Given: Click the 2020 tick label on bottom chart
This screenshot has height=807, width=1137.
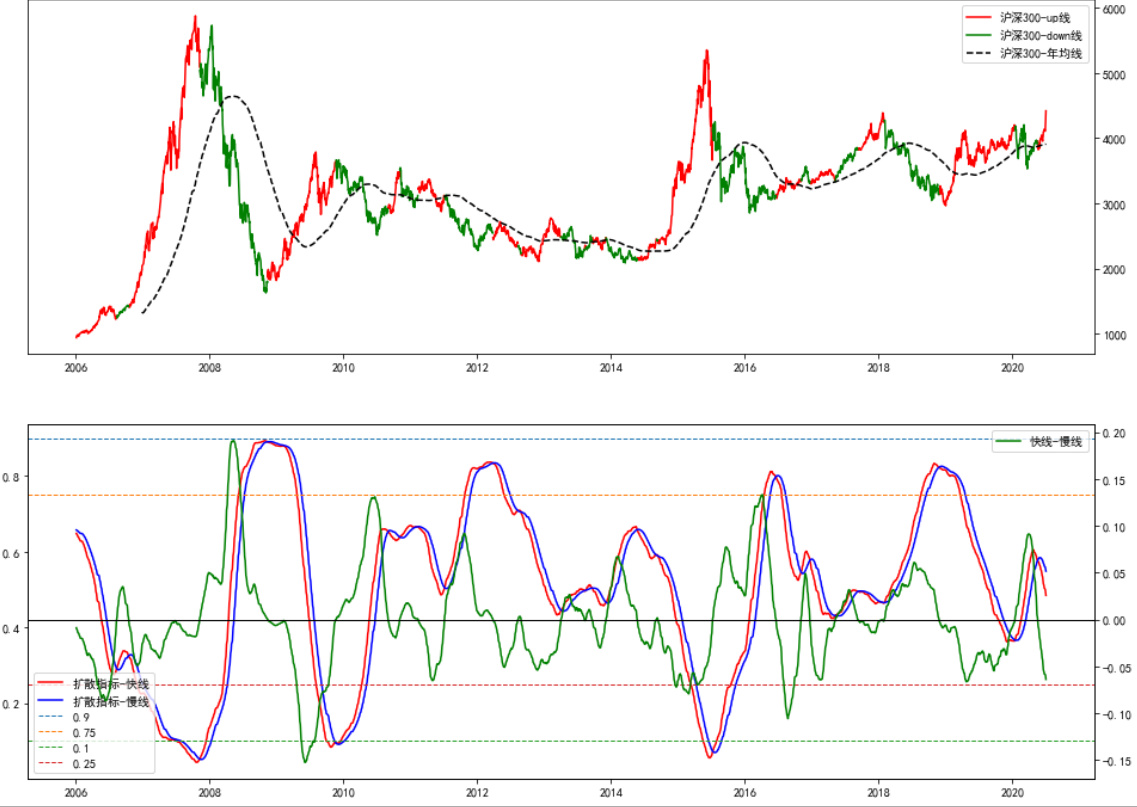Looking at the screenshot, I should coord(1012,791).
